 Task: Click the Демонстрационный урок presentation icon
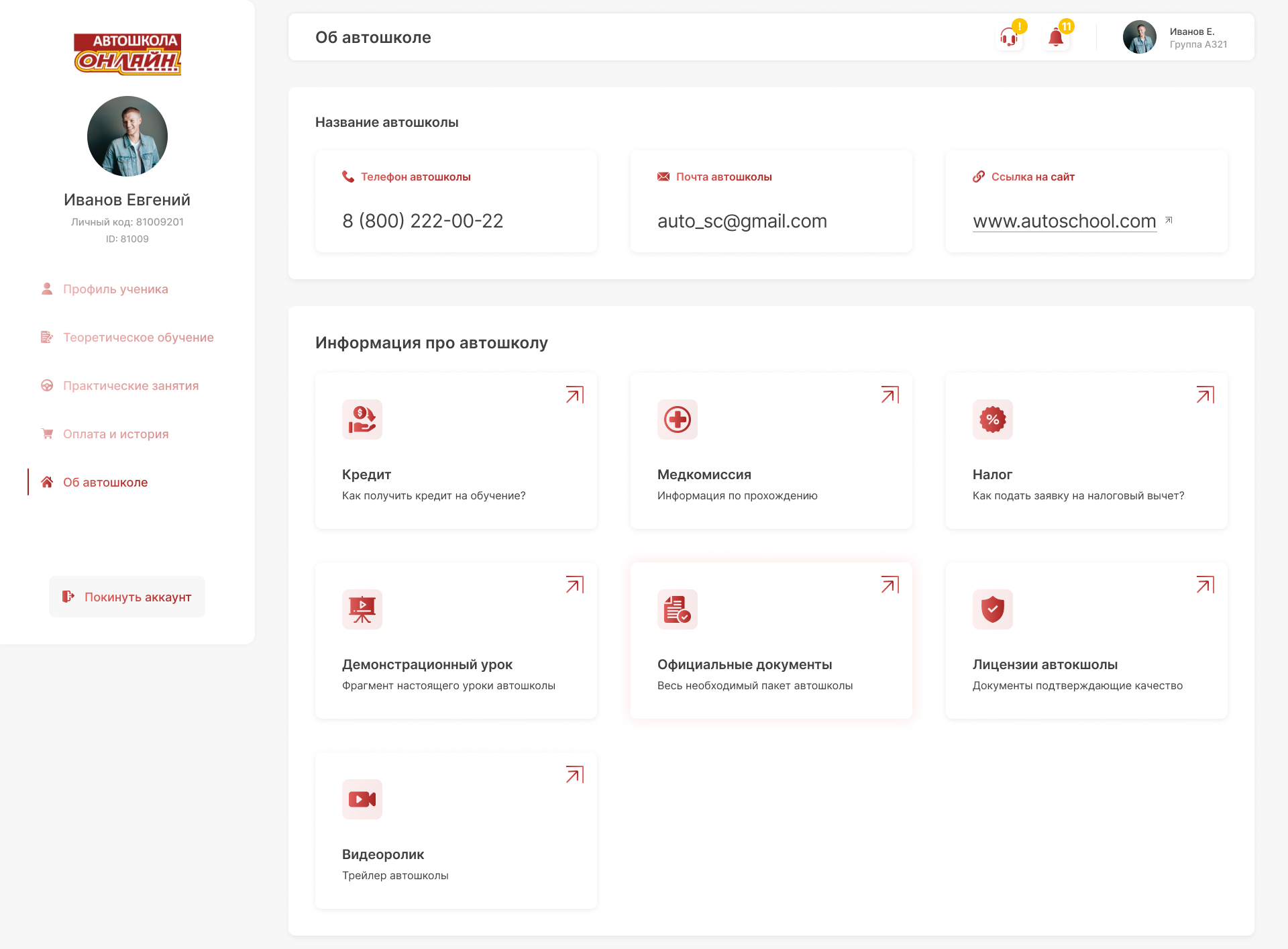(x=362, y=609)
